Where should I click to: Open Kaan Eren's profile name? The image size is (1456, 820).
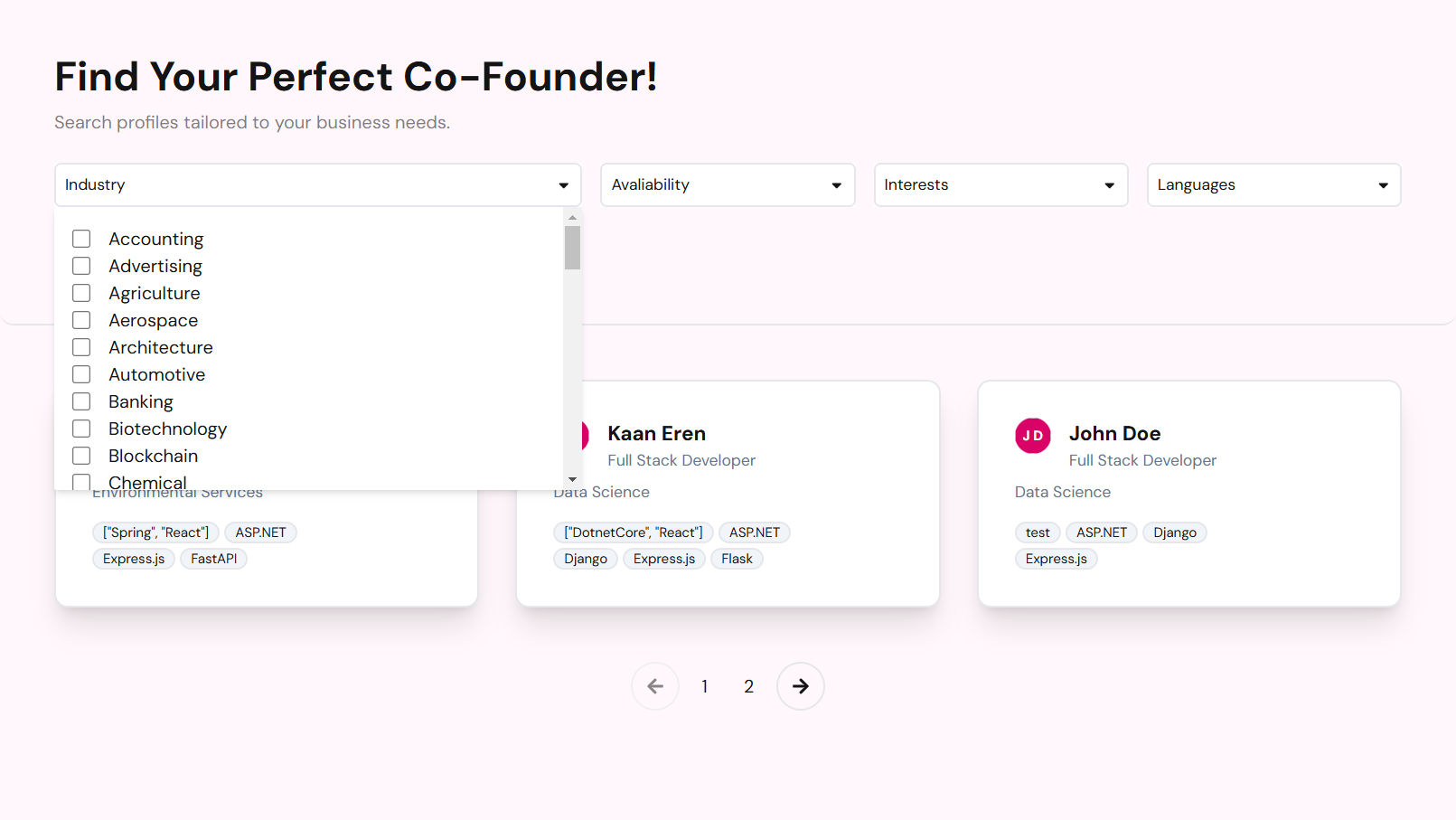[656, 433]
